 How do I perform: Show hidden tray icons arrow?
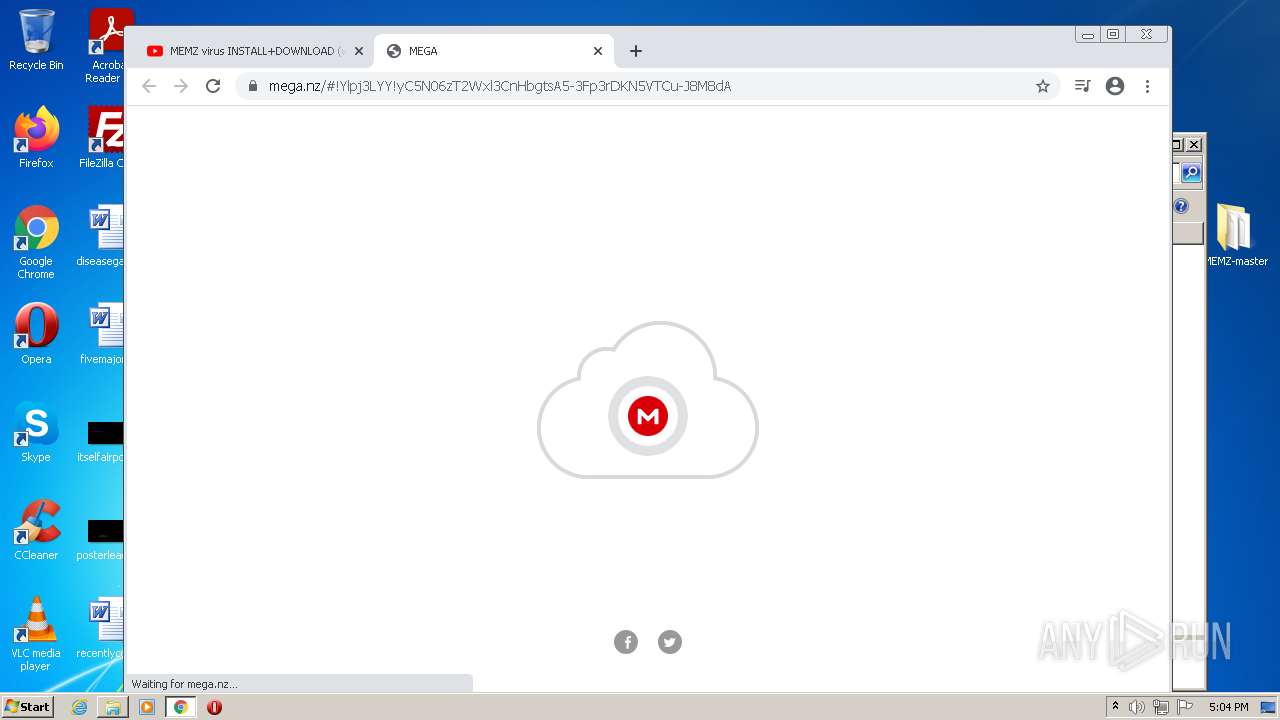(1115, 706)
